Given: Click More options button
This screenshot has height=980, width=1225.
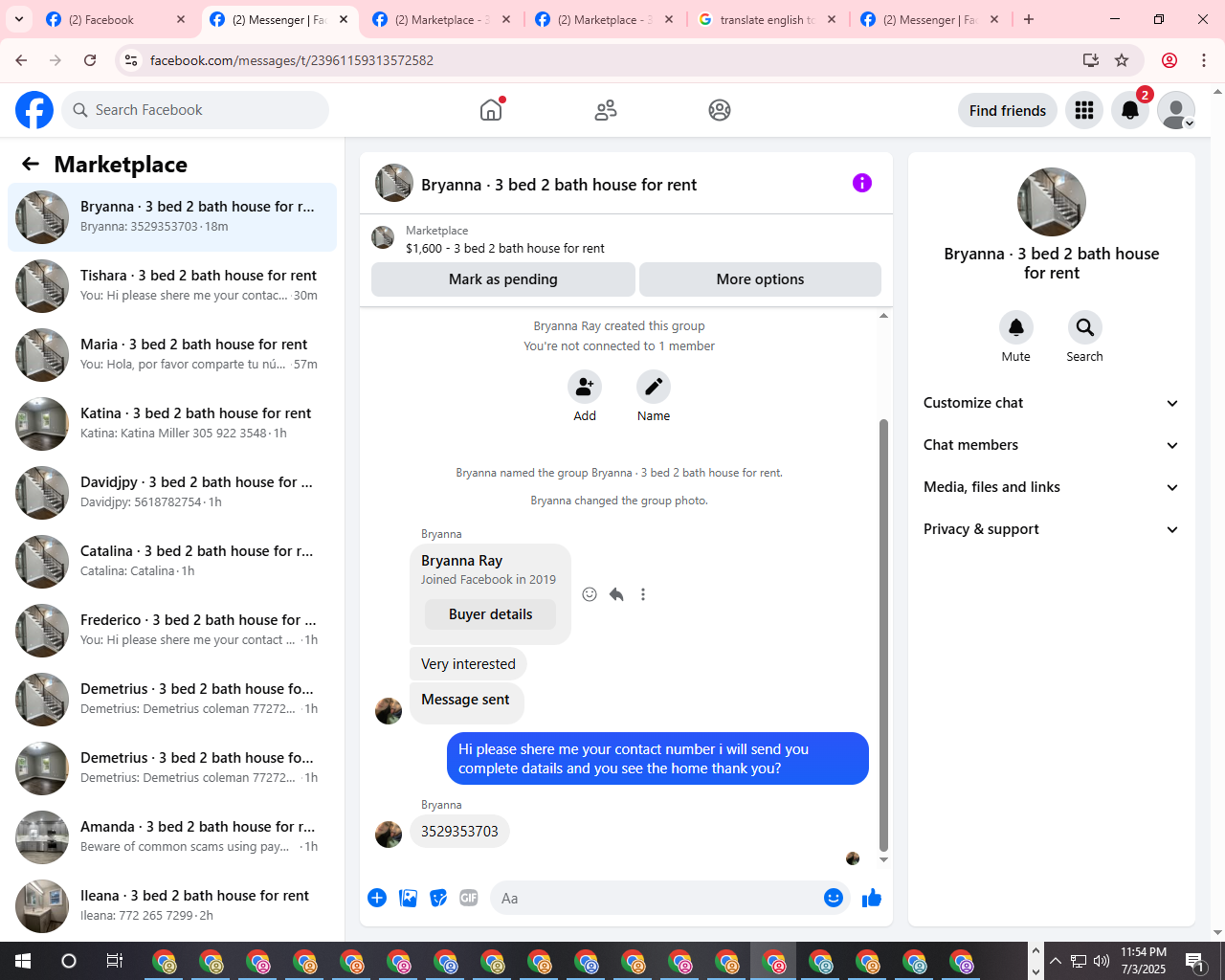Looking at the screenshot, I should click(x=760, y=279).
